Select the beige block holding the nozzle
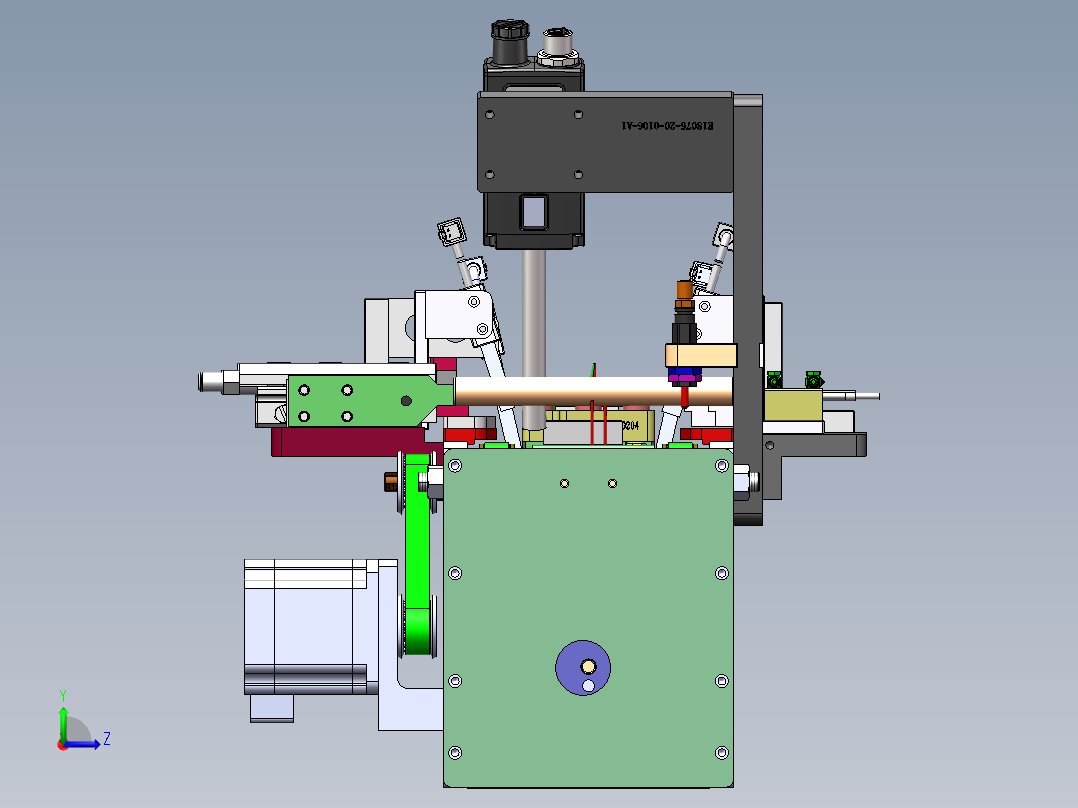1078x808 pixels. click(x=701, y=356)
